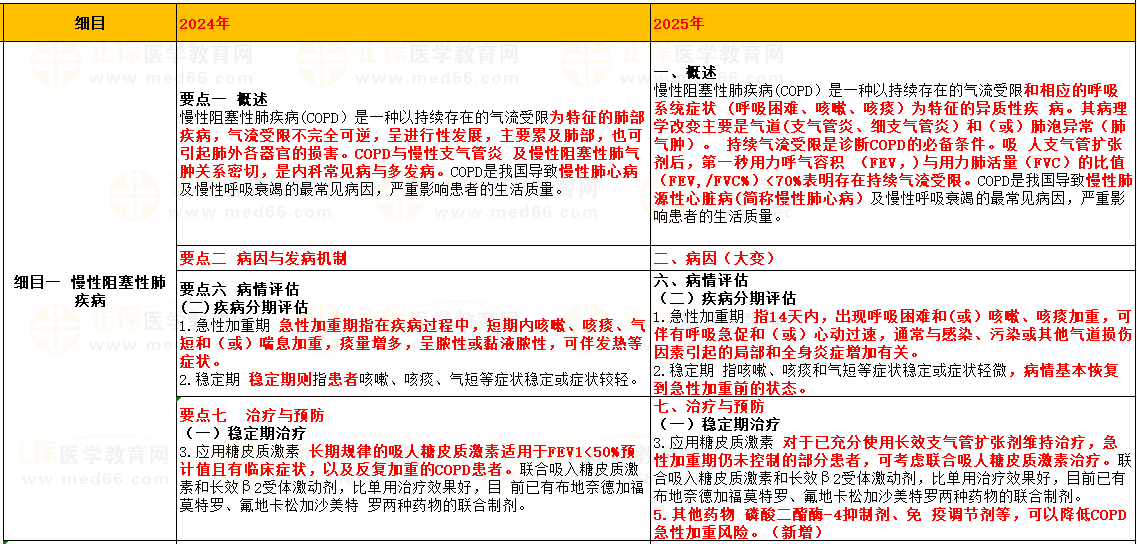This screenshot has height=544, width=1137.
Task: Select the 2024年 column header
Action: (205, 22)
